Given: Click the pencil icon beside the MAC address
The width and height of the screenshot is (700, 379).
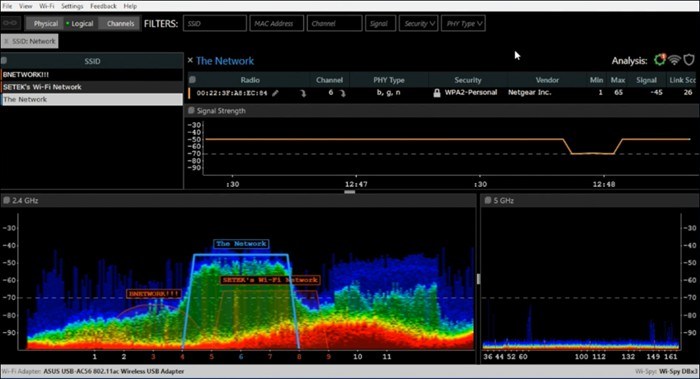Looking at the screenshot, I should pyautogui.click(x=275, y=93).
